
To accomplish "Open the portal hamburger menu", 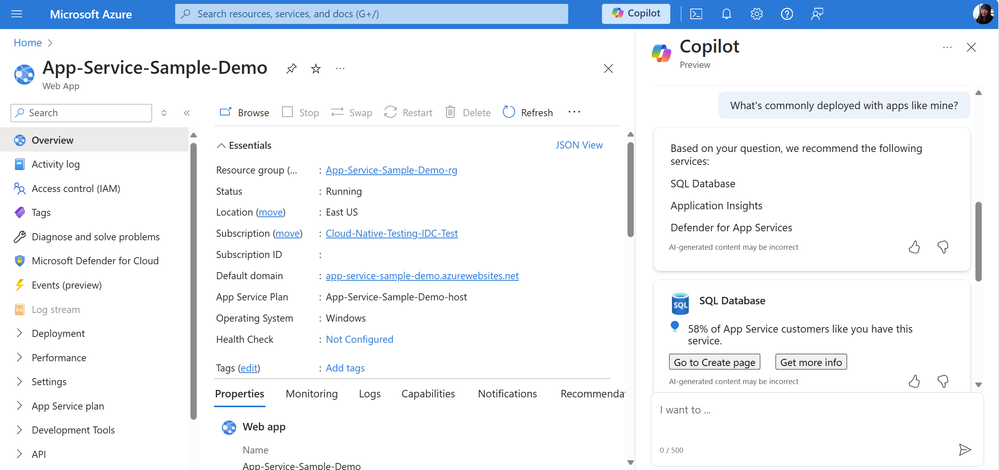I will click(x=17, y=14).
